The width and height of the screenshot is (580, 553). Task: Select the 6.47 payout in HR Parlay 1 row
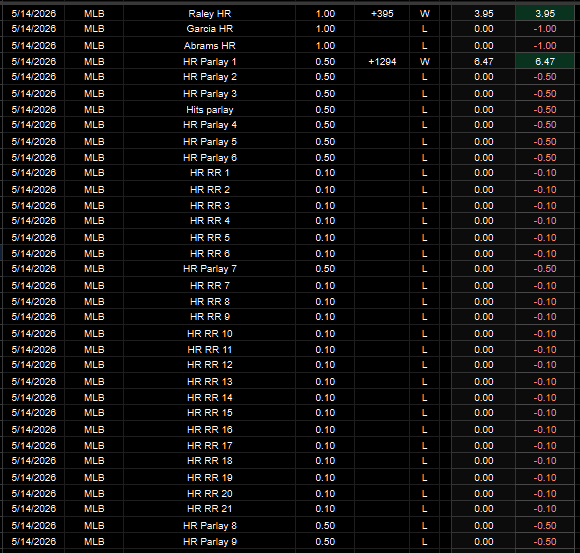483,61
